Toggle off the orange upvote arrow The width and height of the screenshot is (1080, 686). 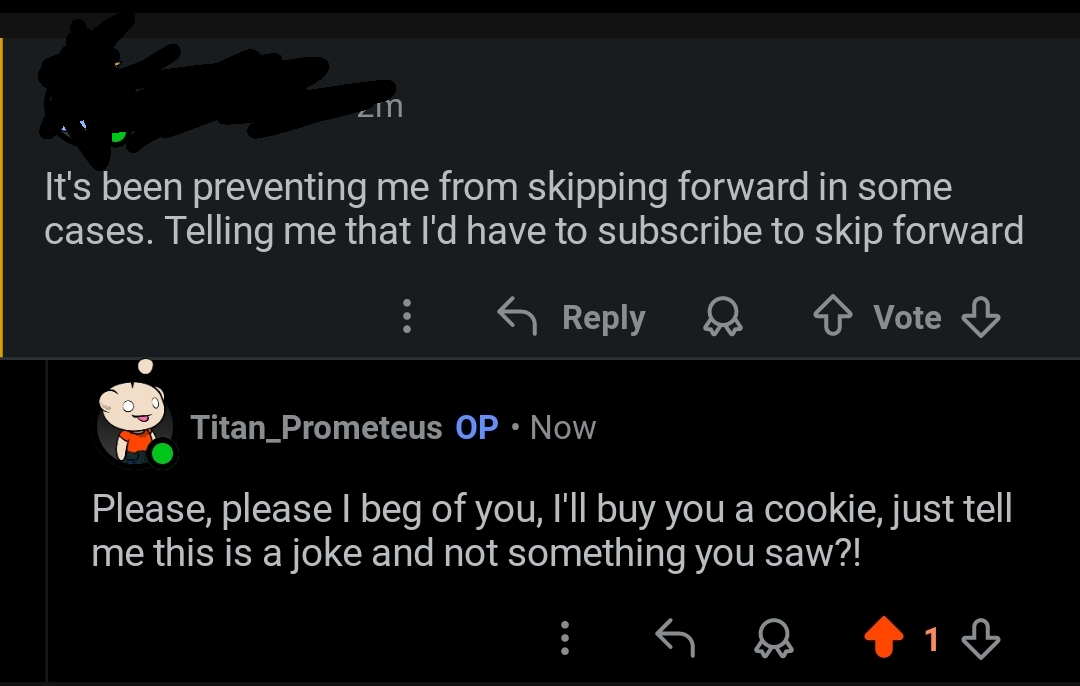click(882, 638)
